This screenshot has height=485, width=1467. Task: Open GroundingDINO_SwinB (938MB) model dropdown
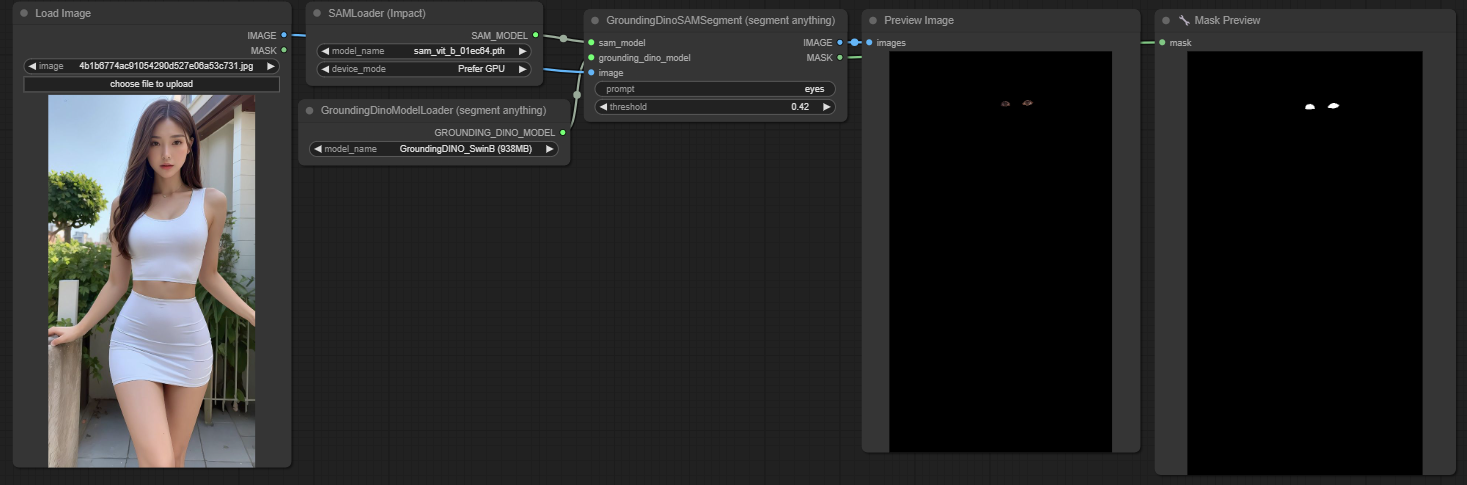[x=434, y=149]
